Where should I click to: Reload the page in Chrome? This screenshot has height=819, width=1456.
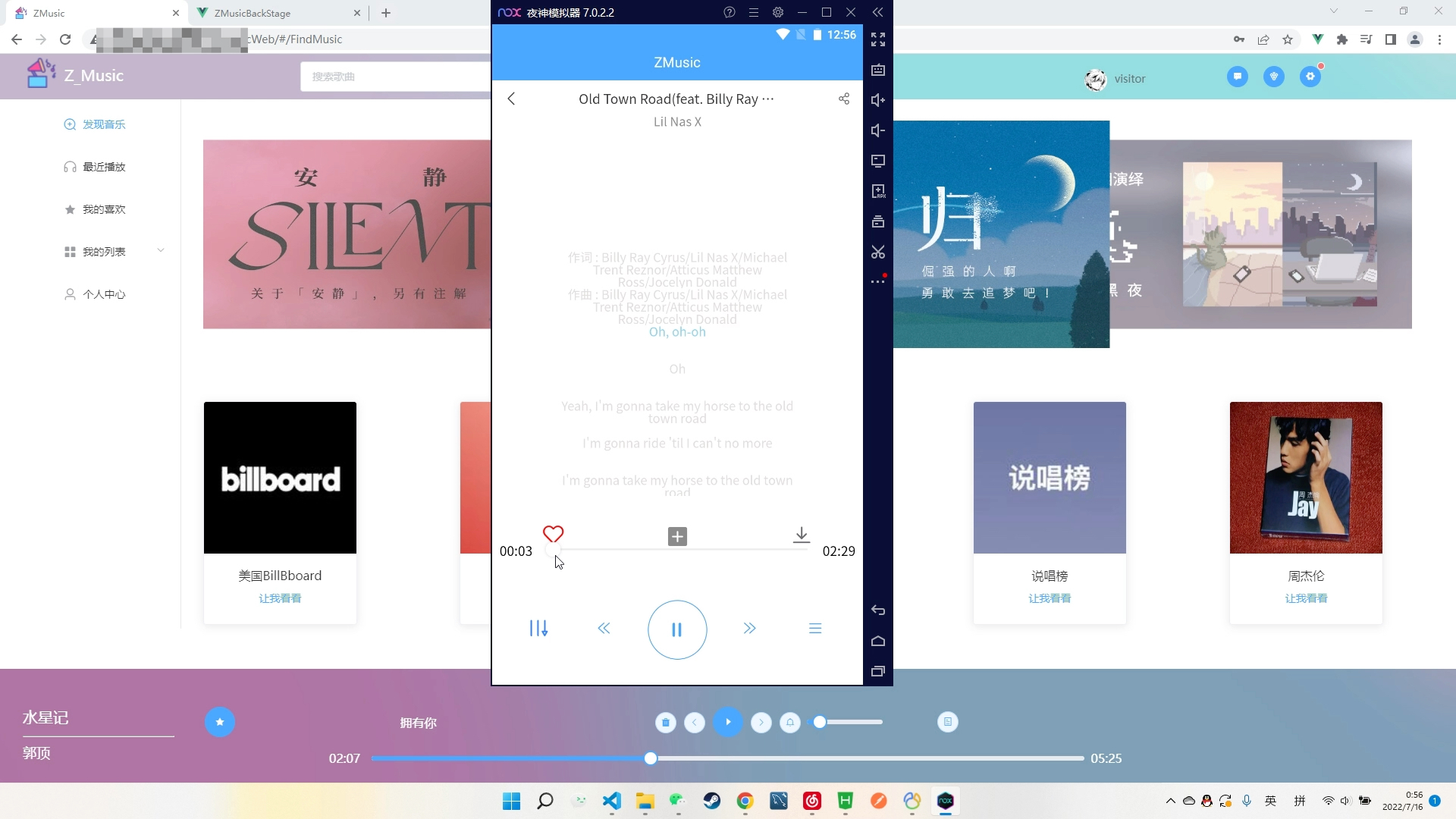pyautogui.click(x=65, y=39)
